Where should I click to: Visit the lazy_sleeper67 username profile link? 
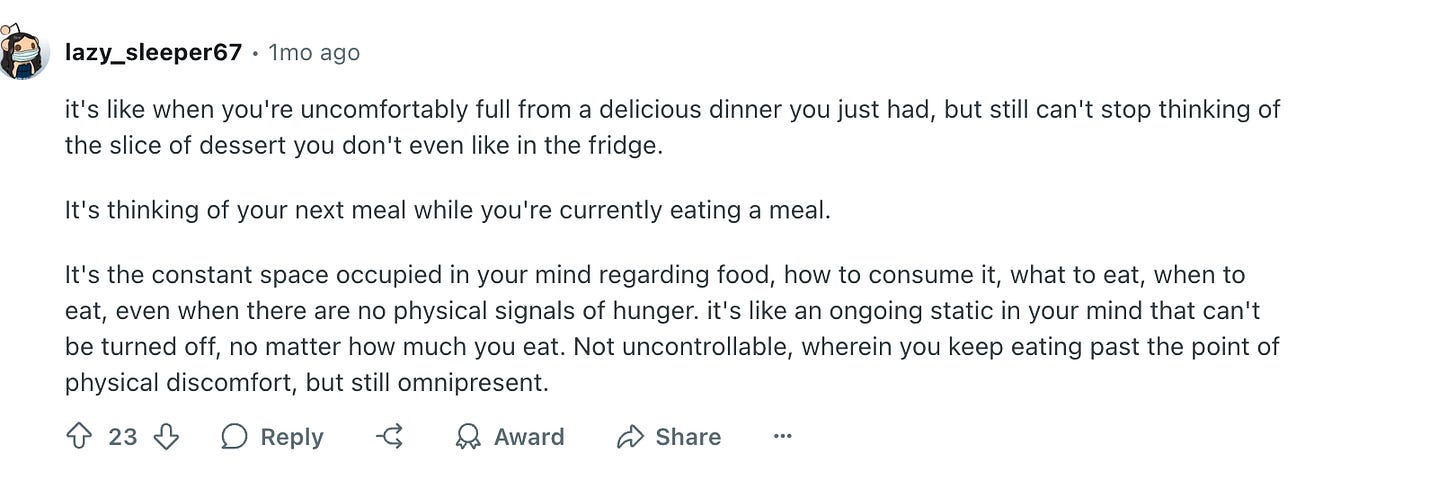pyautogui.click(x=153, y=52)
